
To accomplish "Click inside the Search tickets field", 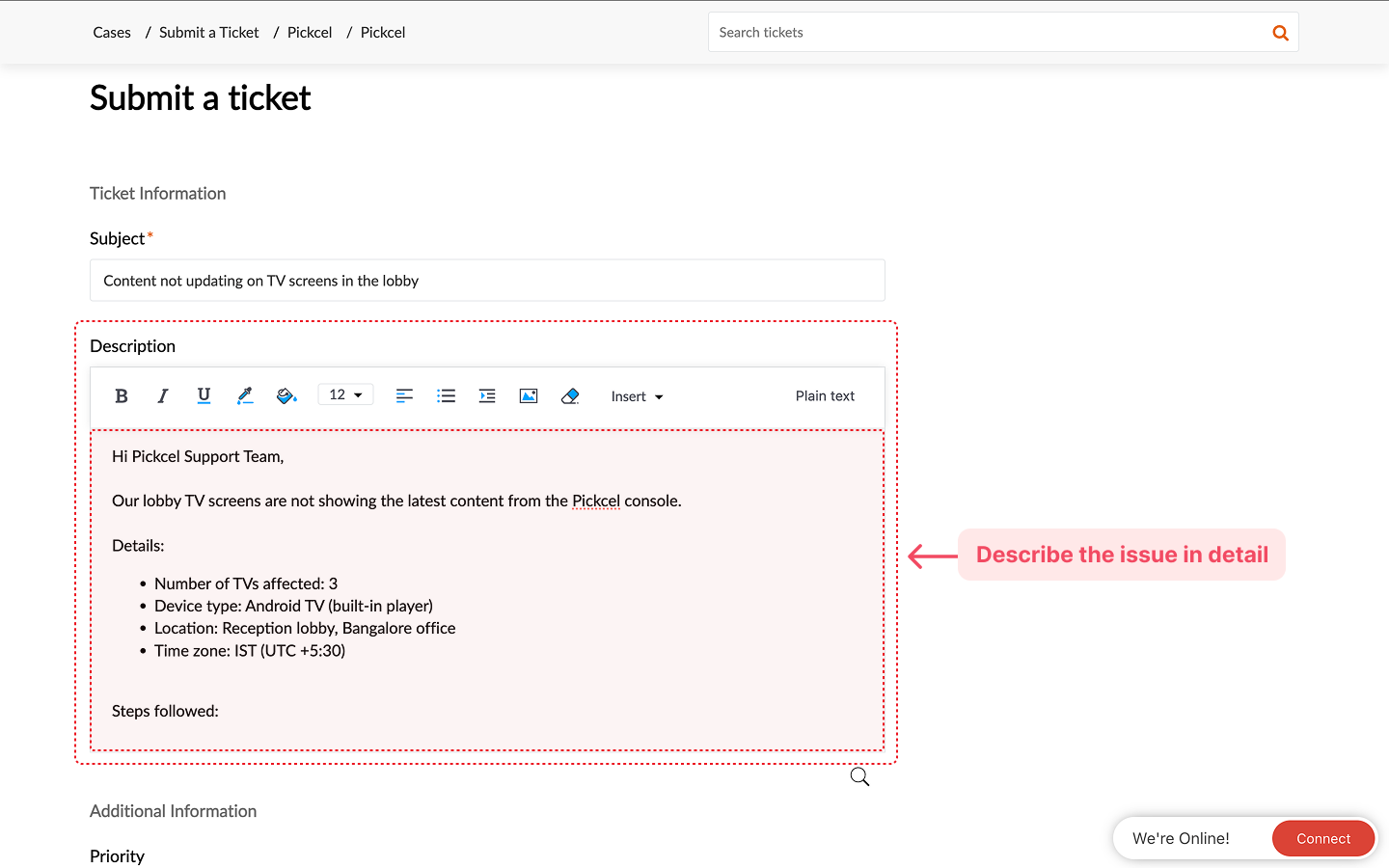I will pyautogui.click(x=965, y=32).
